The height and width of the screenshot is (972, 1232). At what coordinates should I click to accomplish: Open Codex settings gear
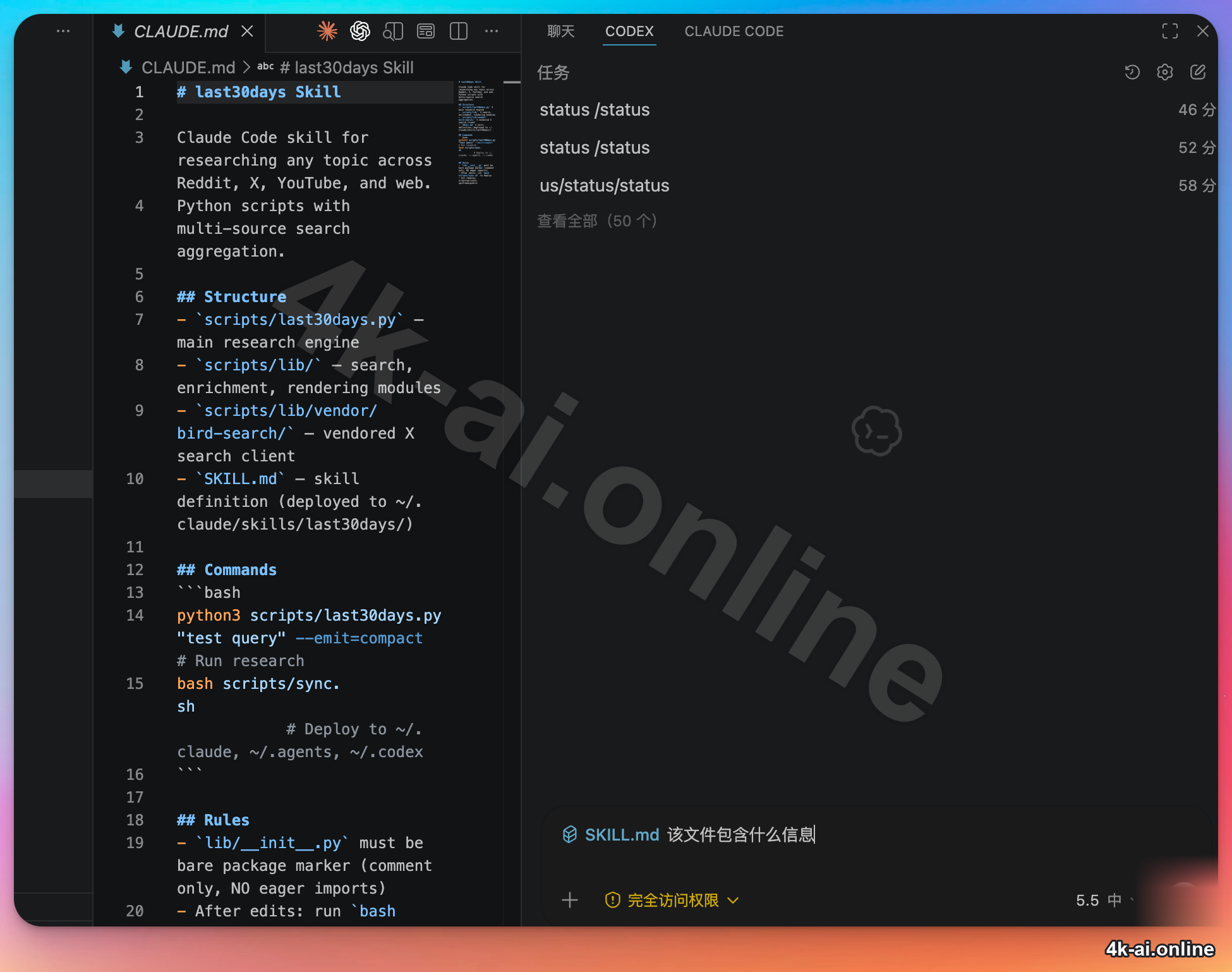(1165, 72)
